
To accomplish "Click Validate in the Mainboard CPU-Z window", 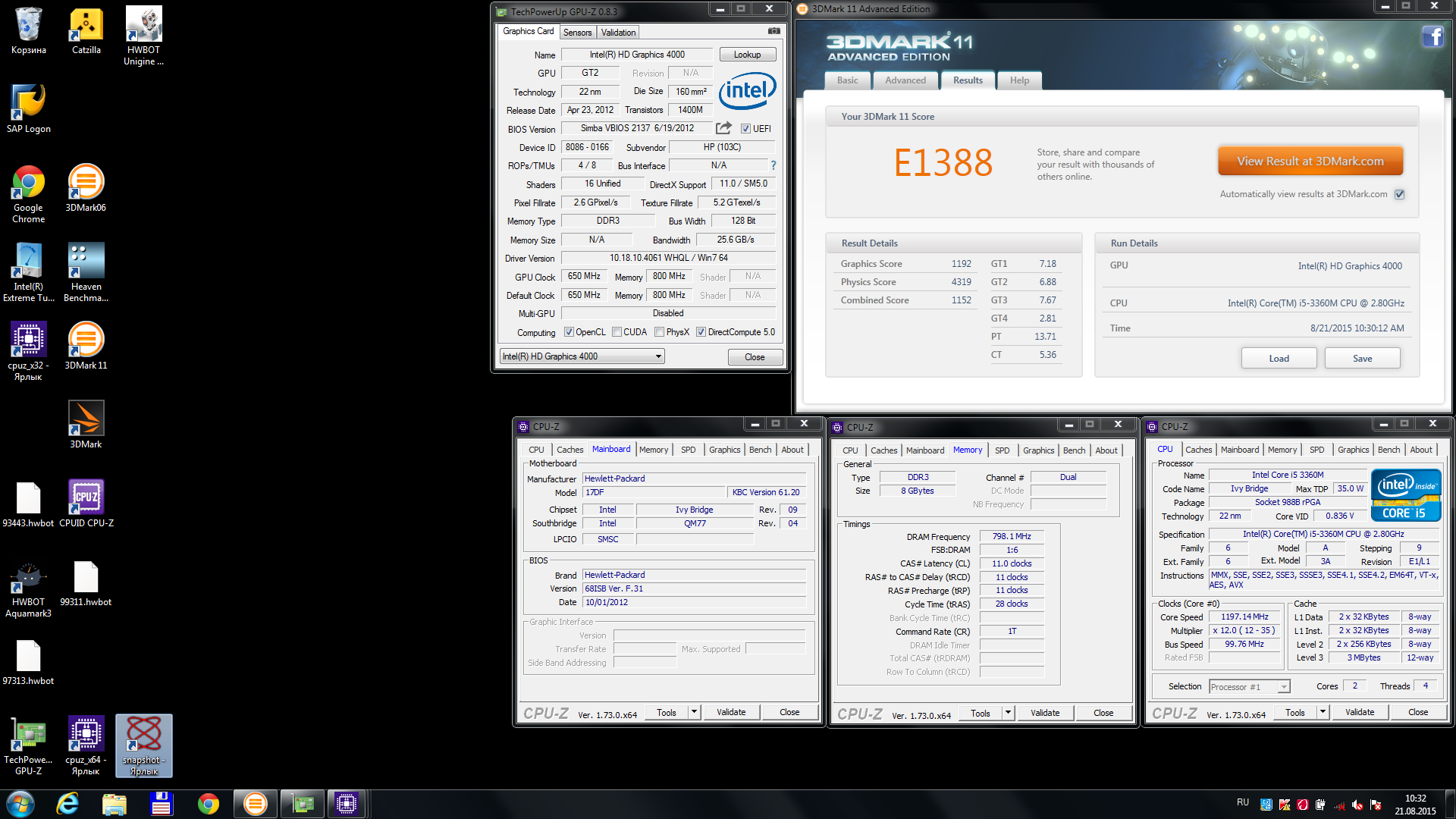I will pyautogui.click(x=731, y=712).
